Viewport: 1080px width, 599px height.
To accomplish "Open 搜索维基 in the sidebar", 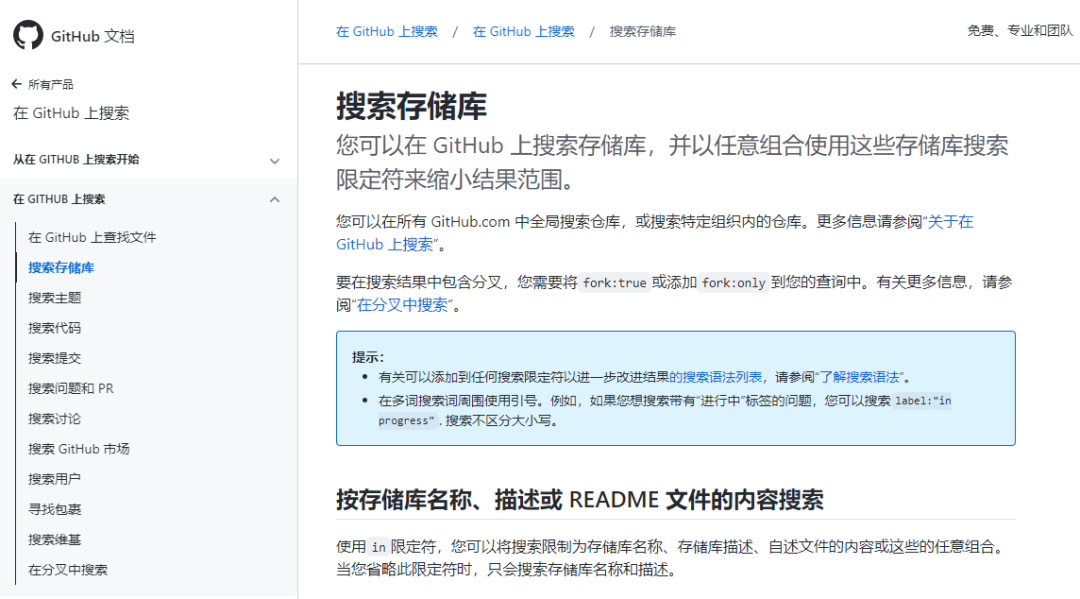I will click(x=54, y=540).
